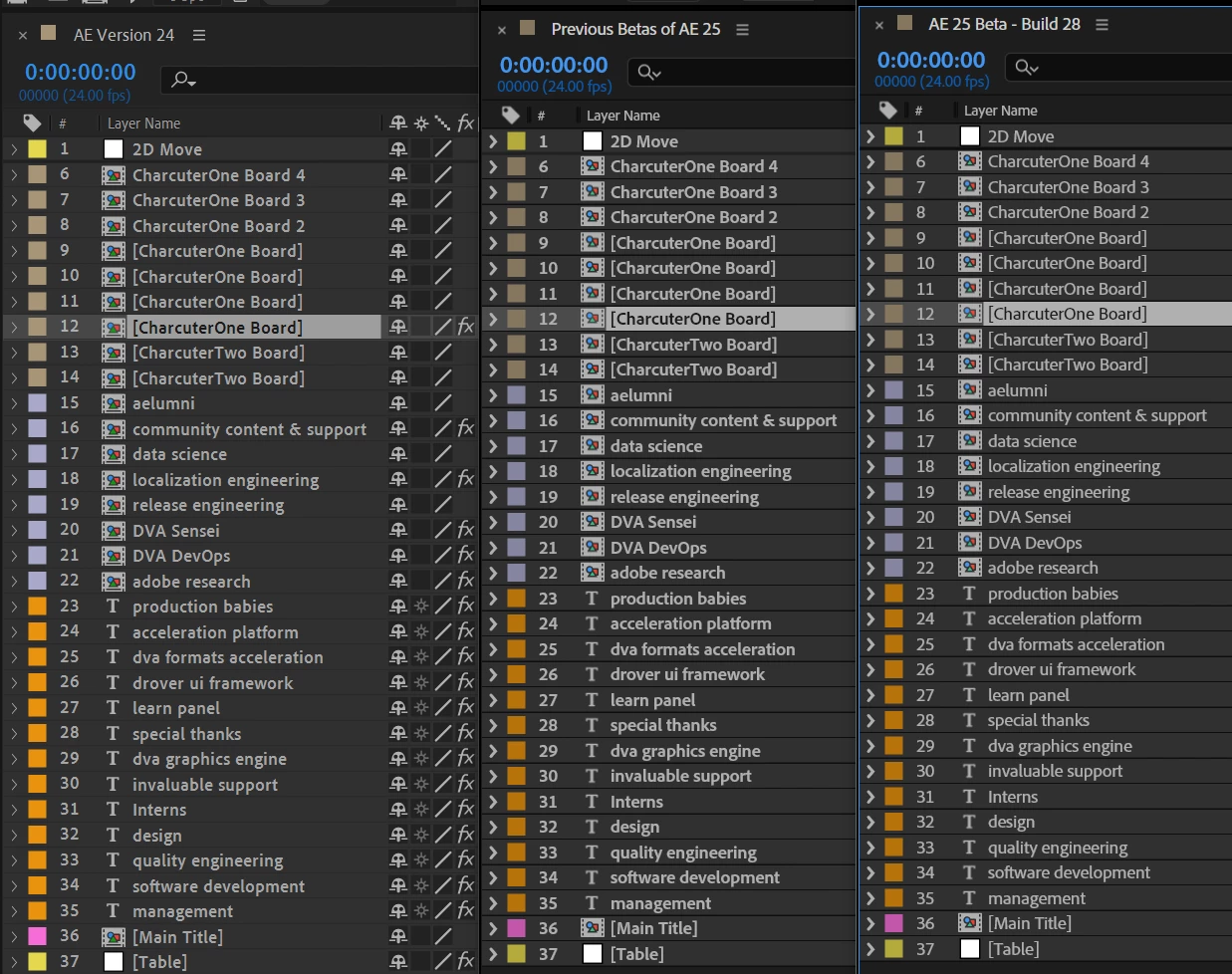1232x974 pixels.
Task: Click the search field in Previous Betas panel
Action: (x=741, y=72)
